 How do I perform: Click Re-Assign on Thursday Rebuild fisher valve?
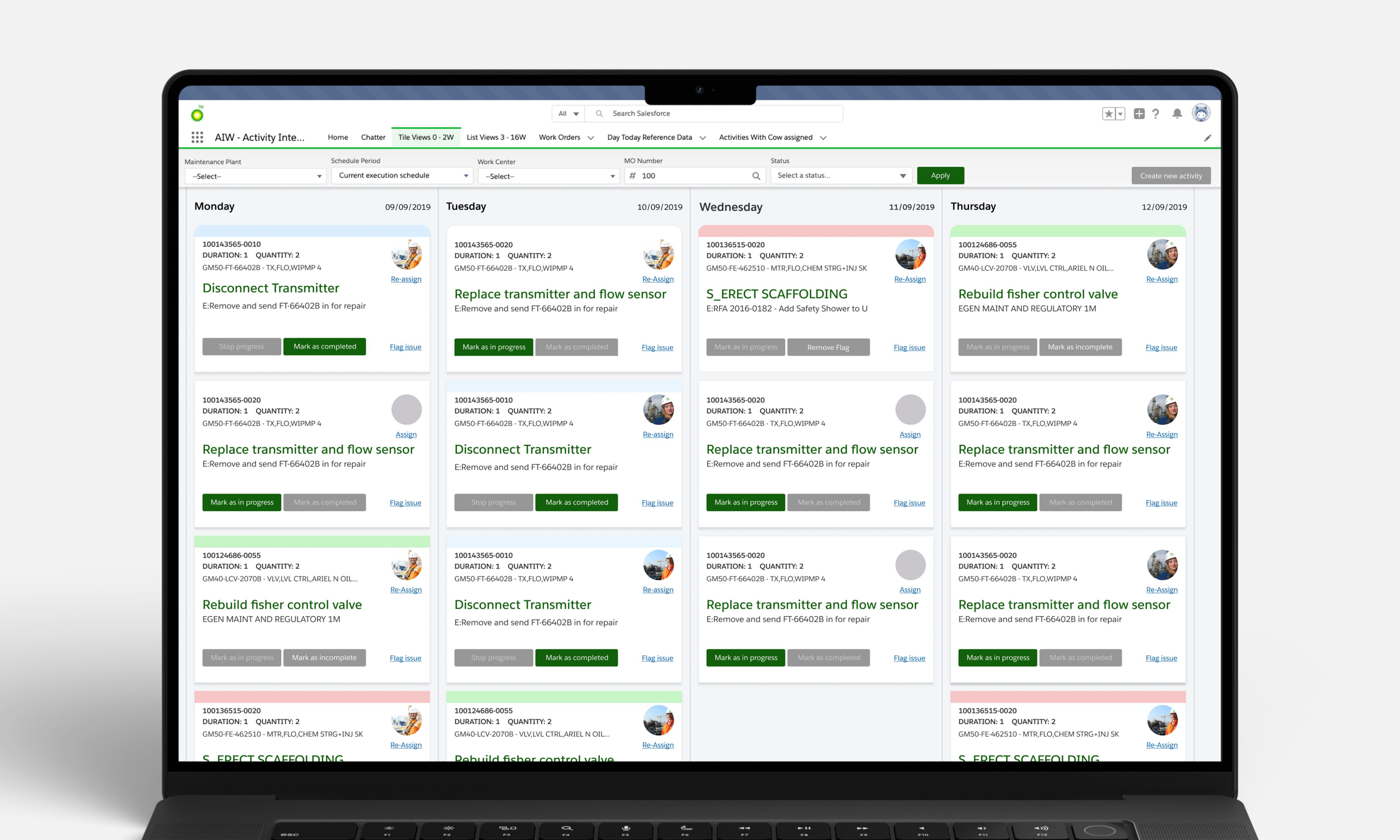(1161, 279)
